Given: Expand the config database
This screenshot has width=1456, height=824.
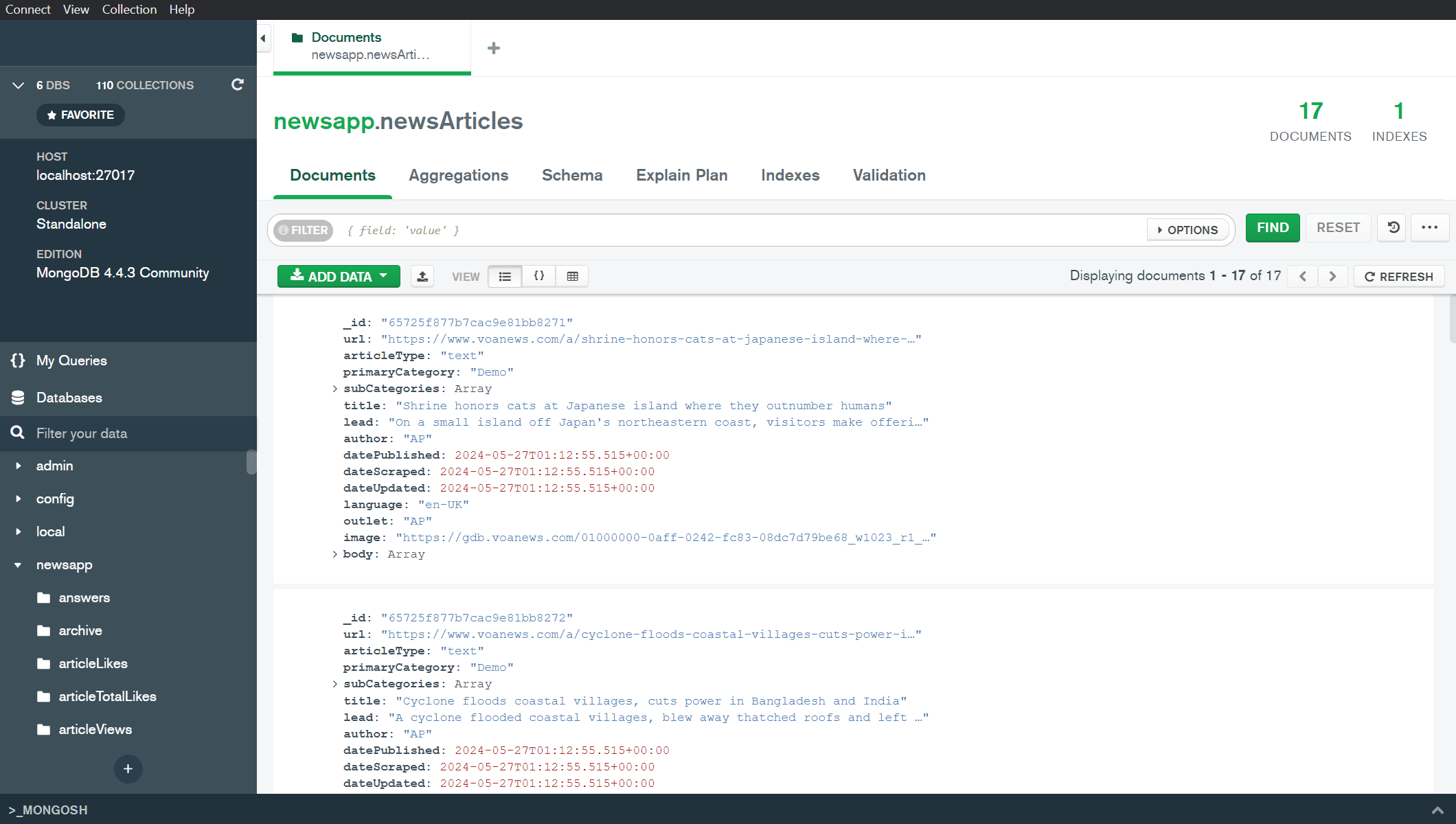Looking at the screenshot, I should tap(19, 499).
